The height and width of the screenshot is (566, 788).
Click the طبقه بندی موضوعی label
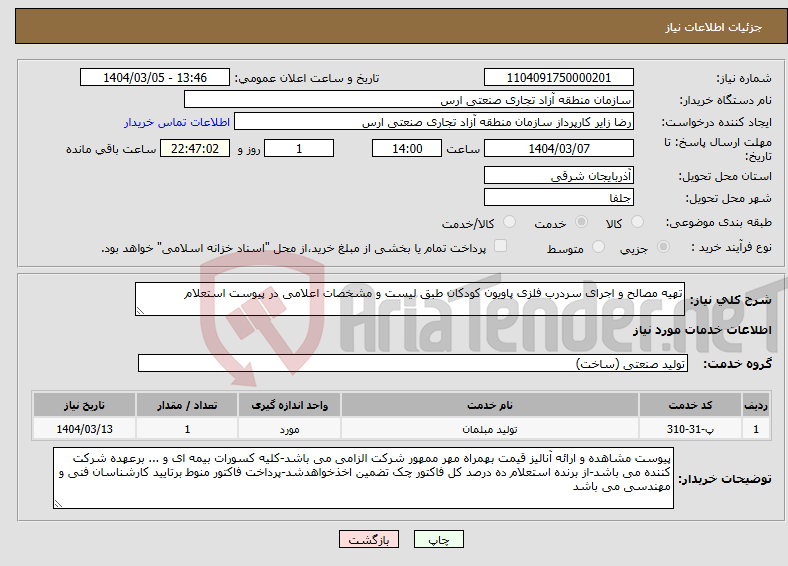(x=719, y=222)
